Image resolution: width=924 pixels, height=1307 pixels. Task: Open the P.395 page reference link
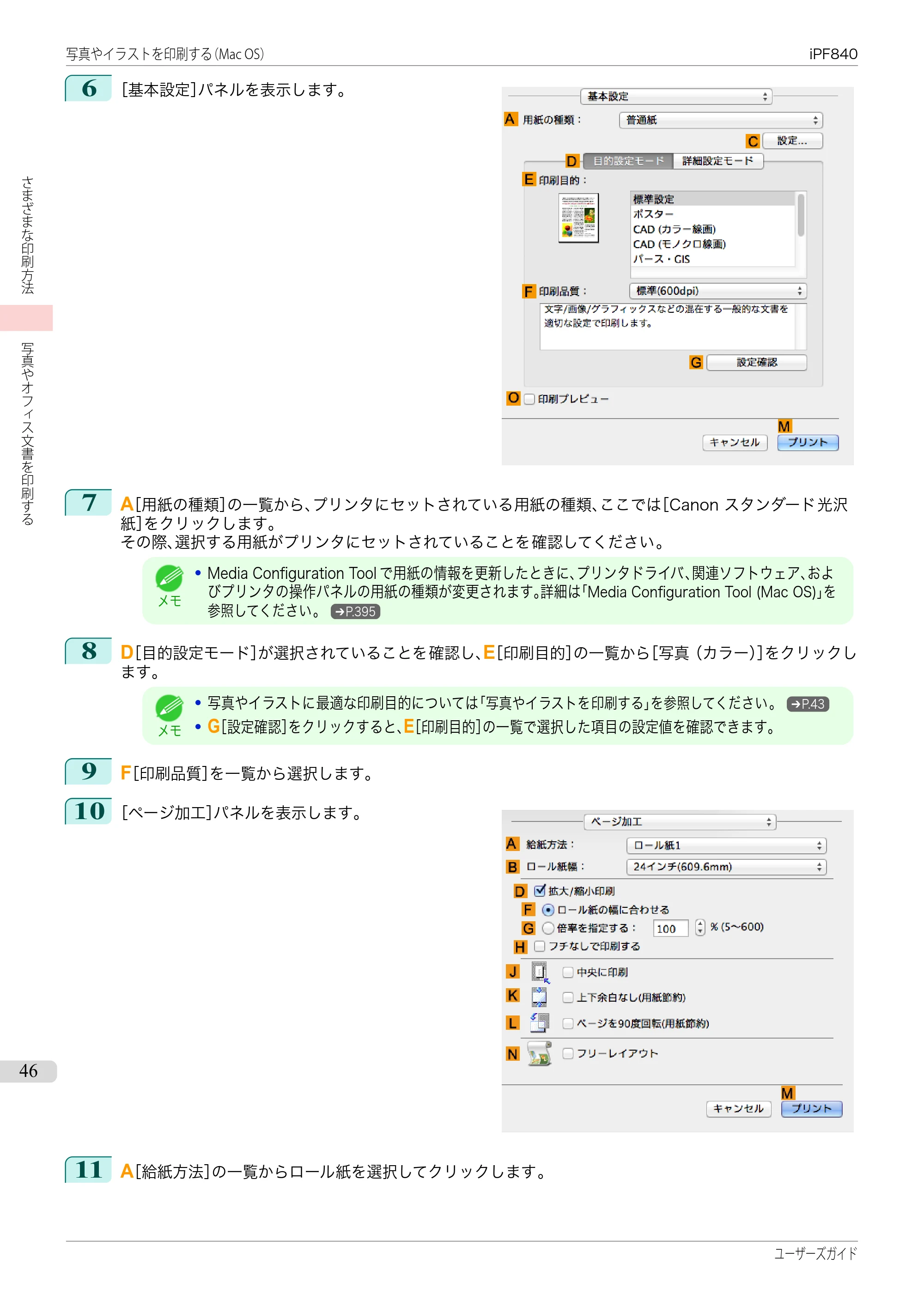point(355,611)
